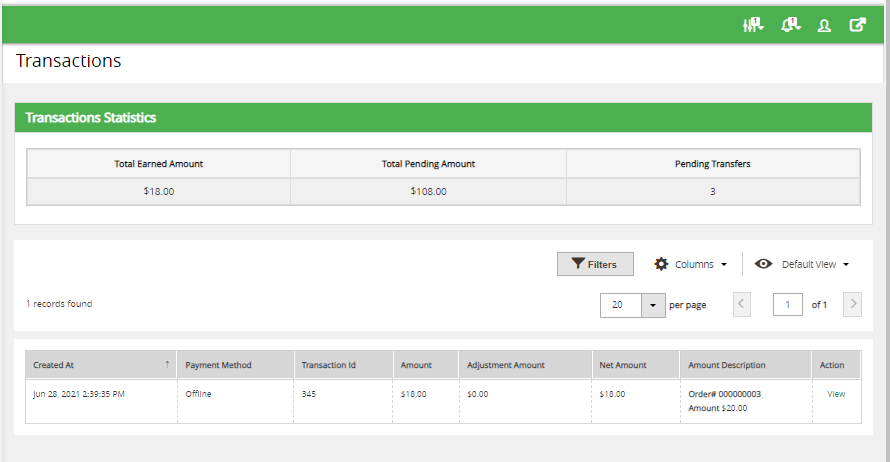Click the Order# 000000003 description text
This screenshot has width=890, height=462.
(724, 394)
